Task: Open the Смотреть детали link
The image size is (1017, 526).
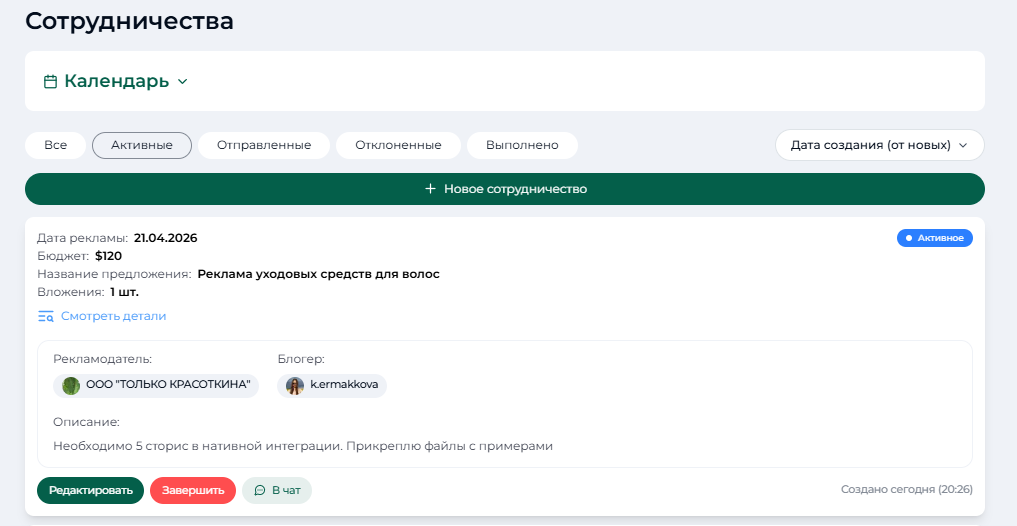Action: point(114,317)
